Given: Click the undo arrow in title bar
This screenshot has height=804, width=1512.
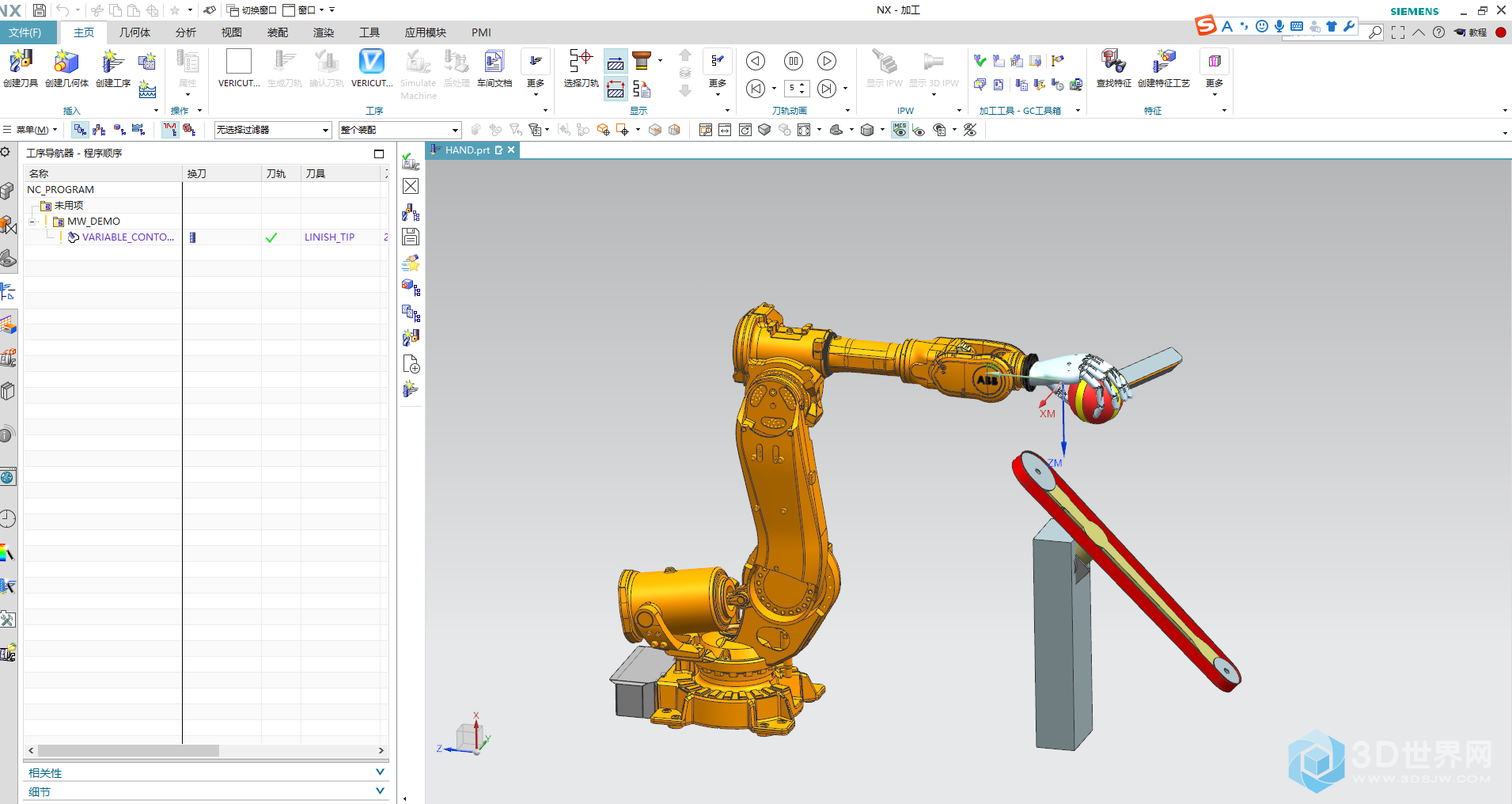Looking at the screenshot, I should (x=63, y=10).
